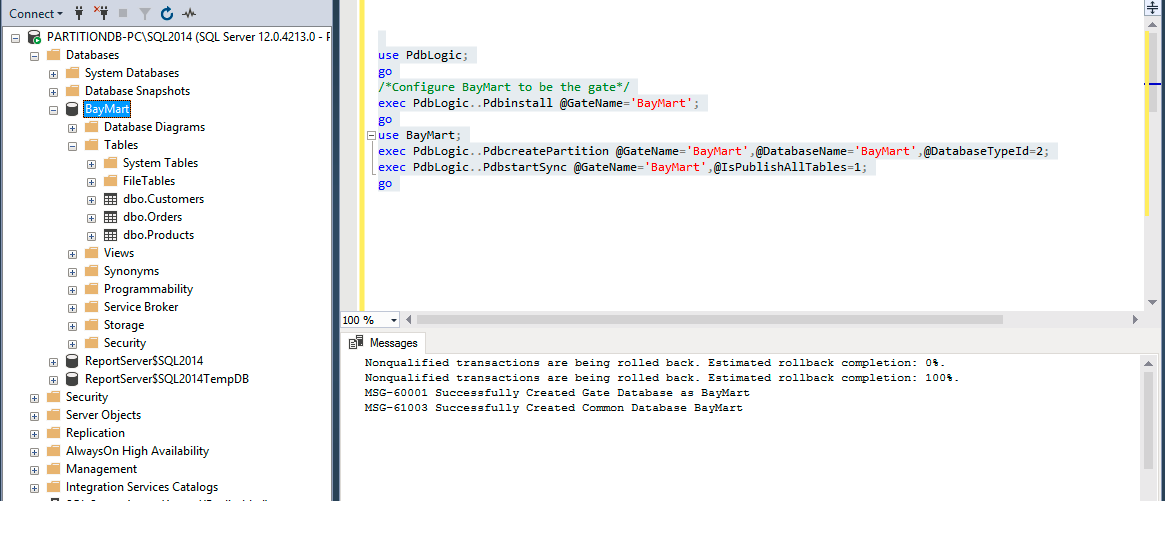The image size is (1165, 557).
Task: Expand the Service Broker folder
Action: 72,307
